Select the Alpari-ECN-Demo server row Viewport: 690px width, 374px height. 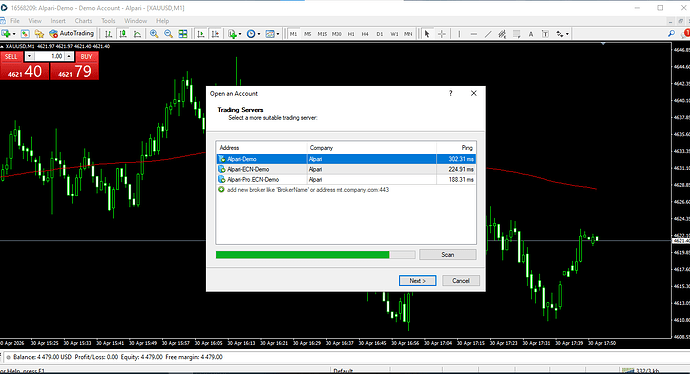point(346,169)
